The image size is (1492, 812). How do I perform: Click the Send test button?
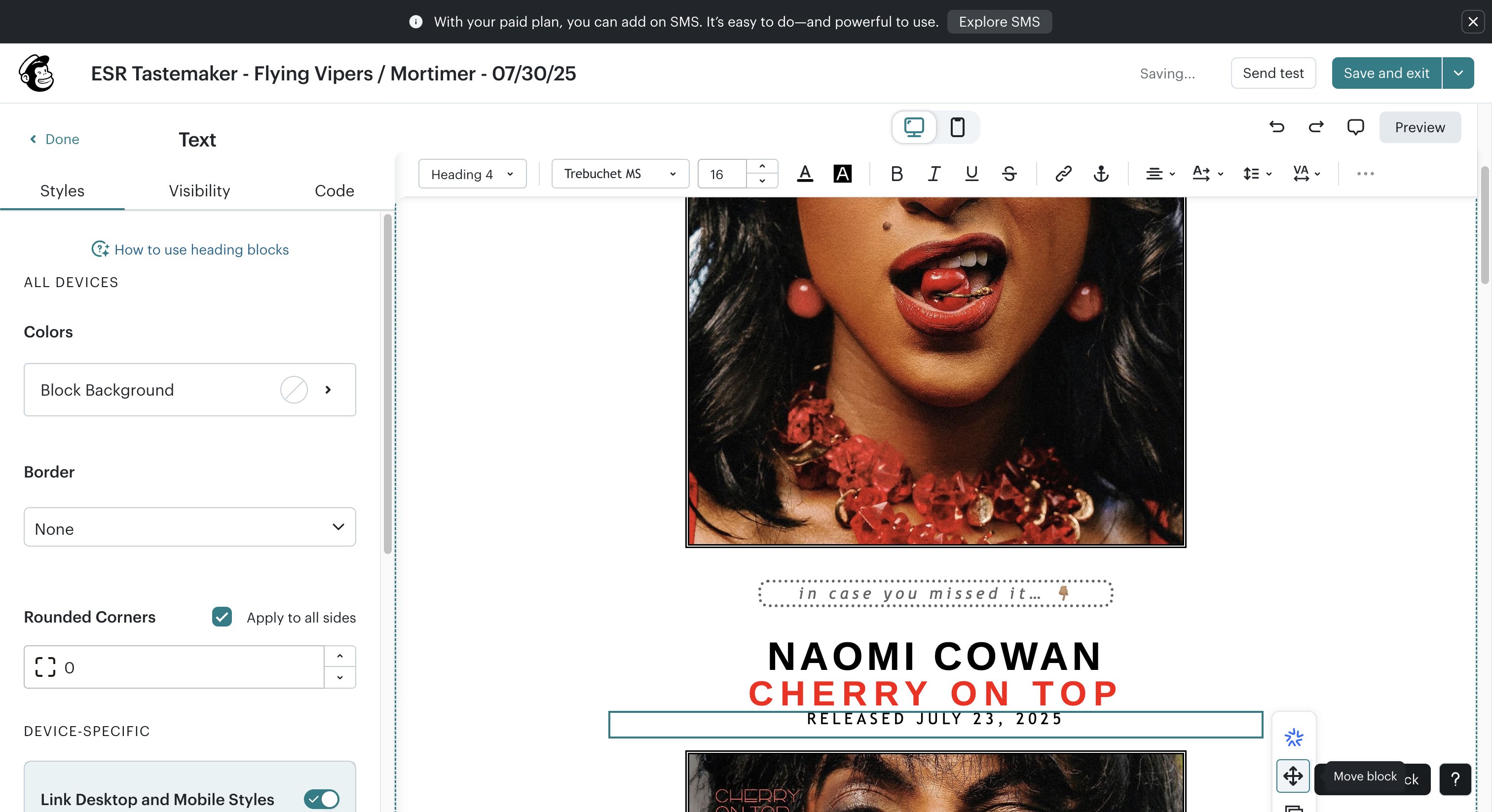click(1273, 73)
